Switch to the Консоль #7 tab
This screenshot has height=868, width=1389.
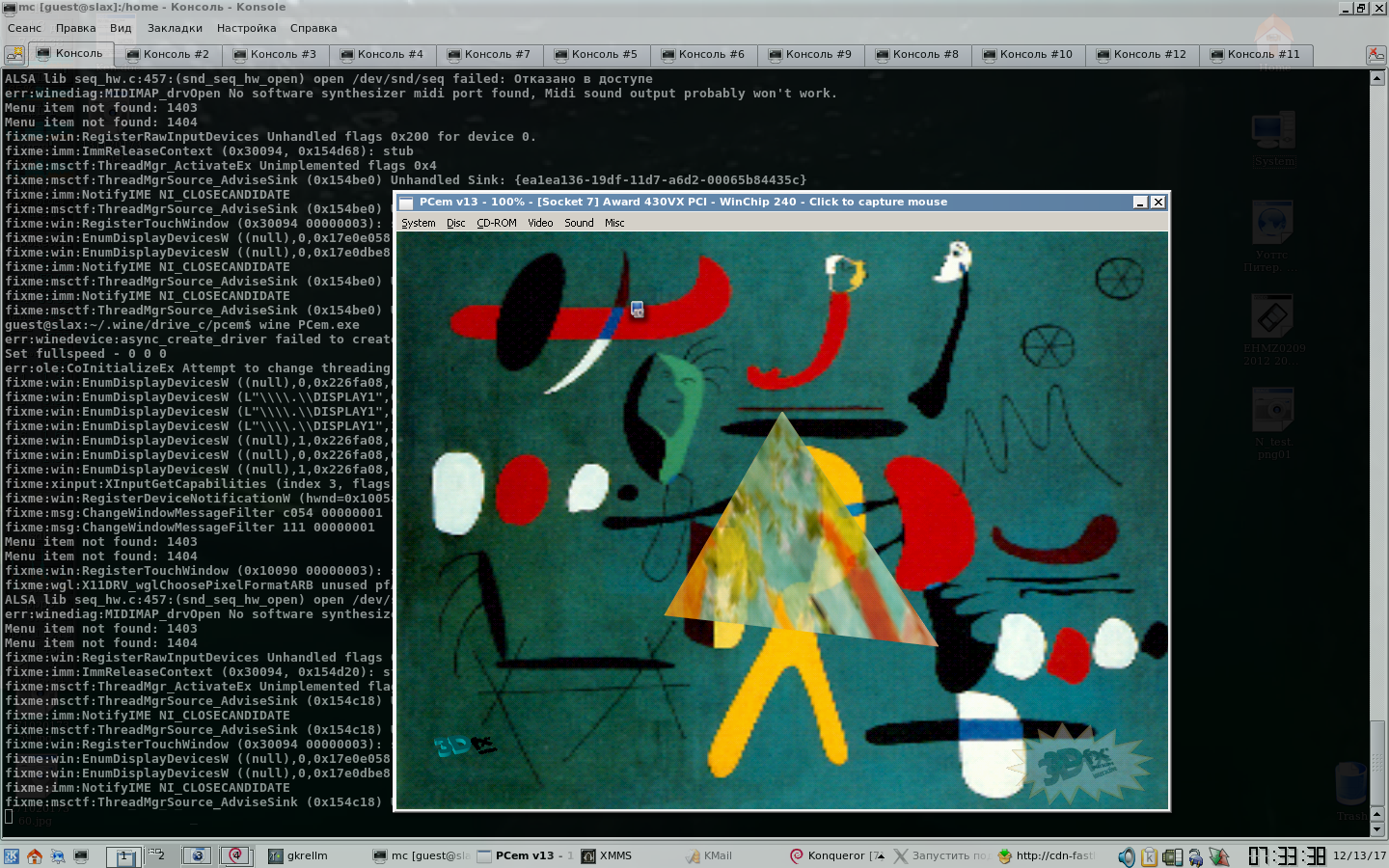pyautogui.click(x=489, y=55)
